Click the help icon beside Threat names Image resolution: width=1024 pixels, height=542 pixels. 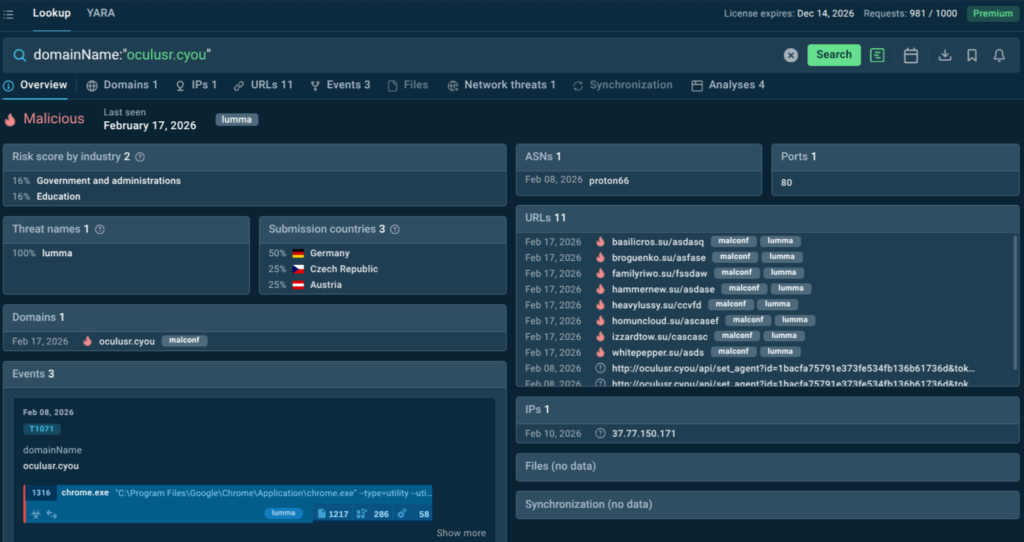[x=100, y=229]
